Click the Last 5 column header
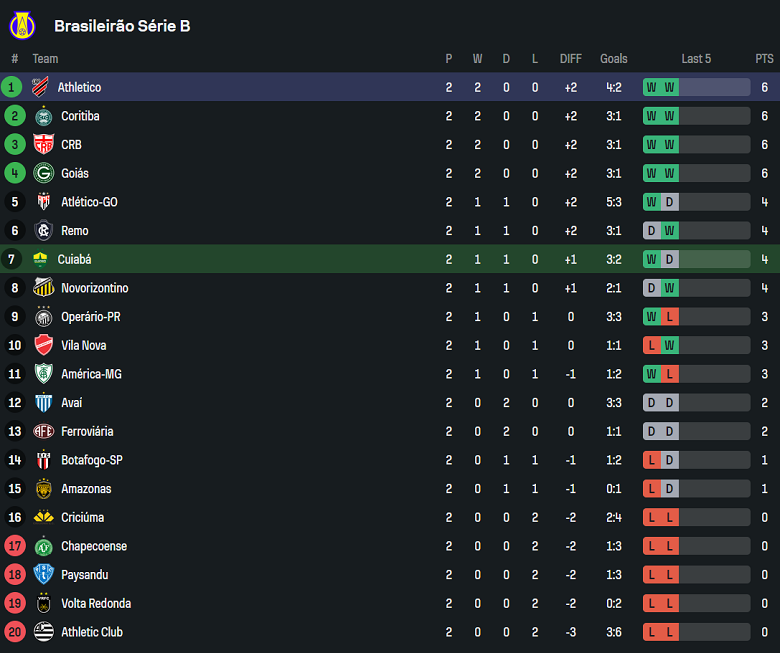The width and height of the screenshot is (780, 653). point(696,59)
